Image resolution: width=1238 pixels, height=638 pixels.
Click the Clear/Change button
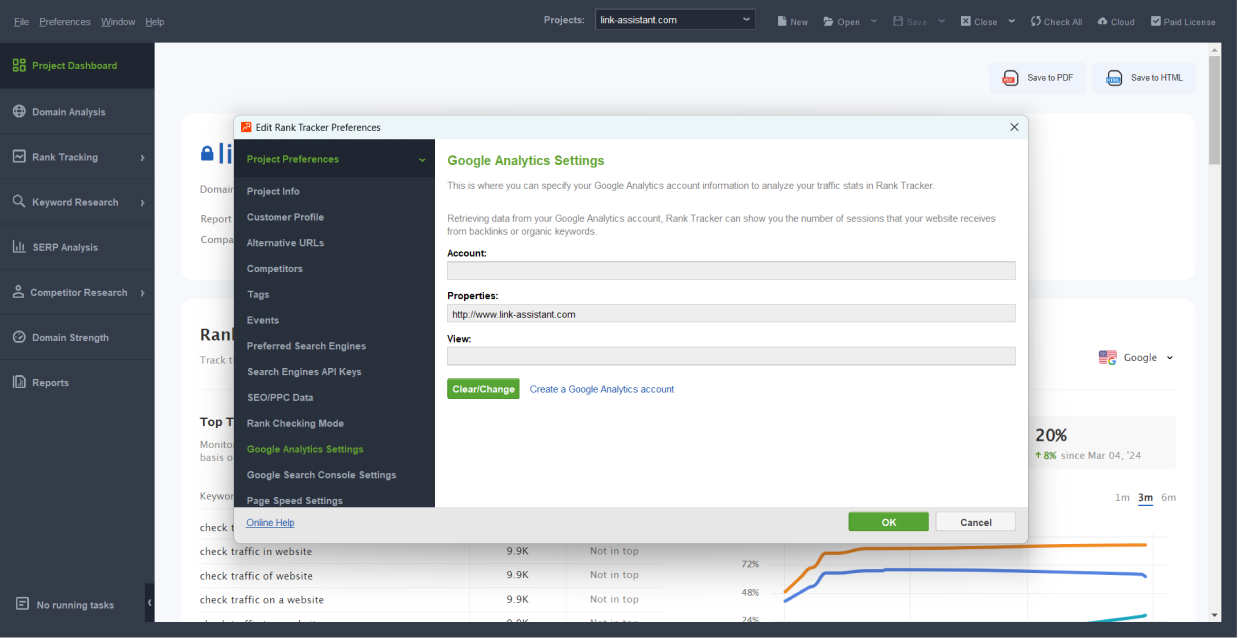pos(483,389)
